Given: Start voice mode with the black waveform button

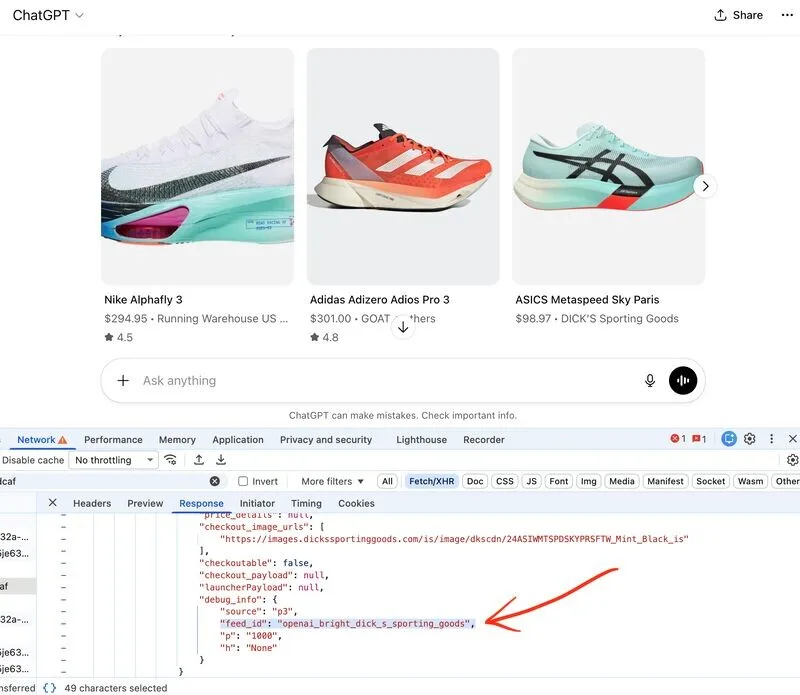Looking at the screenshot, I should click(683, 381).
